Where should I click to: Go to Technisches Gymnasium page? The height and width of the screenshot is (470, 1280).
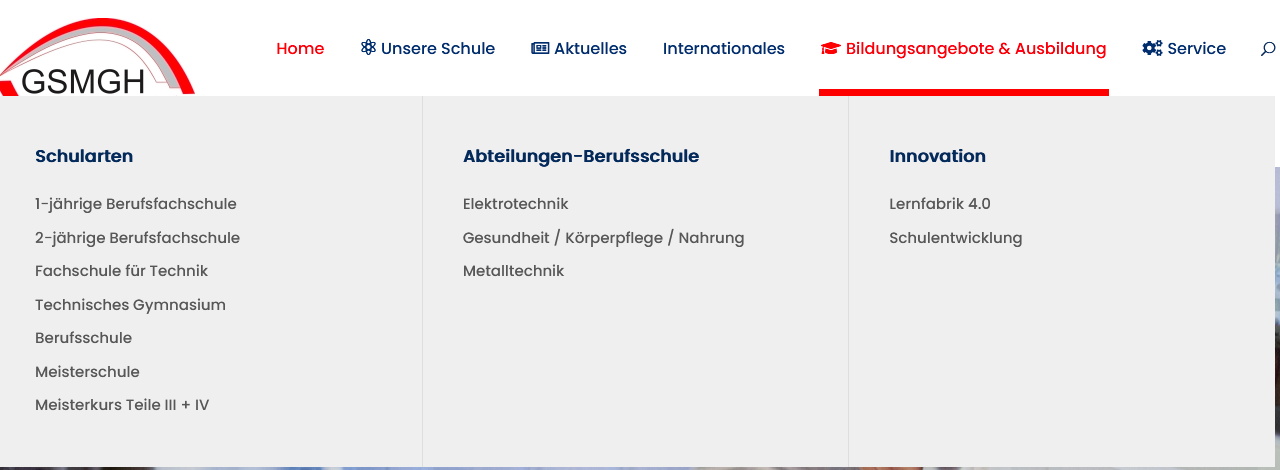click(x=130, y=305)
